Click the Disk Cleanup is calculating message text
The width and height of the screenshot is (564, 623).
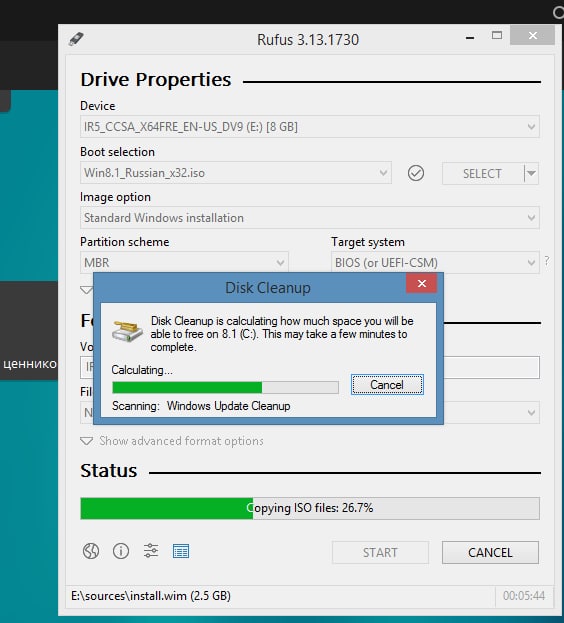[282, 334]
